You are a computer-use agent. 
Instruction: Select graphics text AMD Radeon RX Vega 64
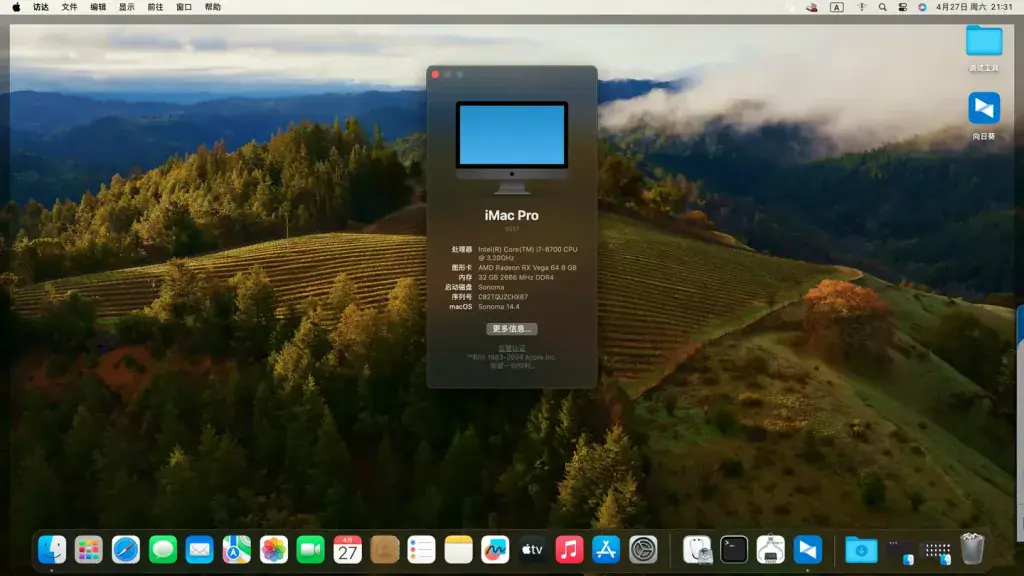527,268
